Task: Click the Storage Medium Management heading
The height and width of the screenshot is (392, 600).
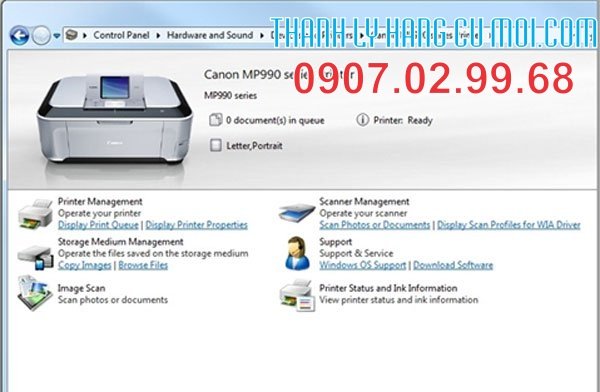Action: 121,242
